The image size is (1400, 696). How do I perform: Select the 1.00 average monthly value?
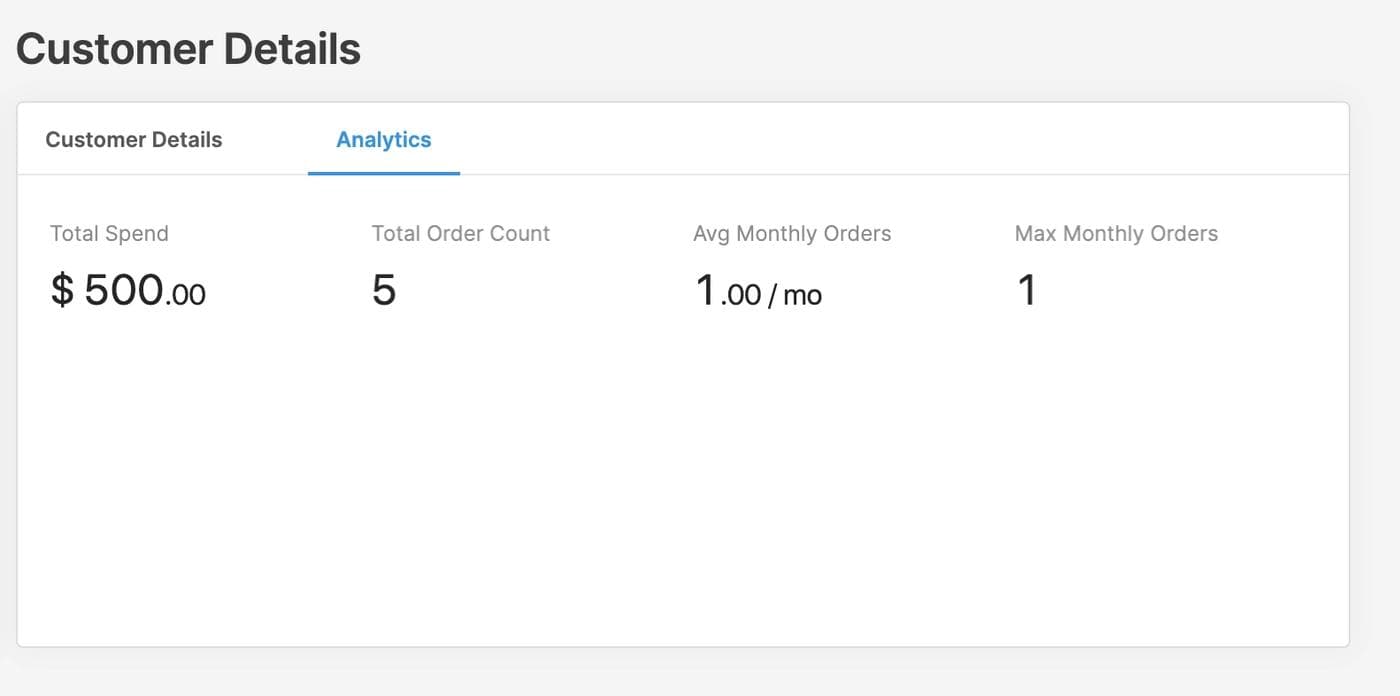click(727, 292)
